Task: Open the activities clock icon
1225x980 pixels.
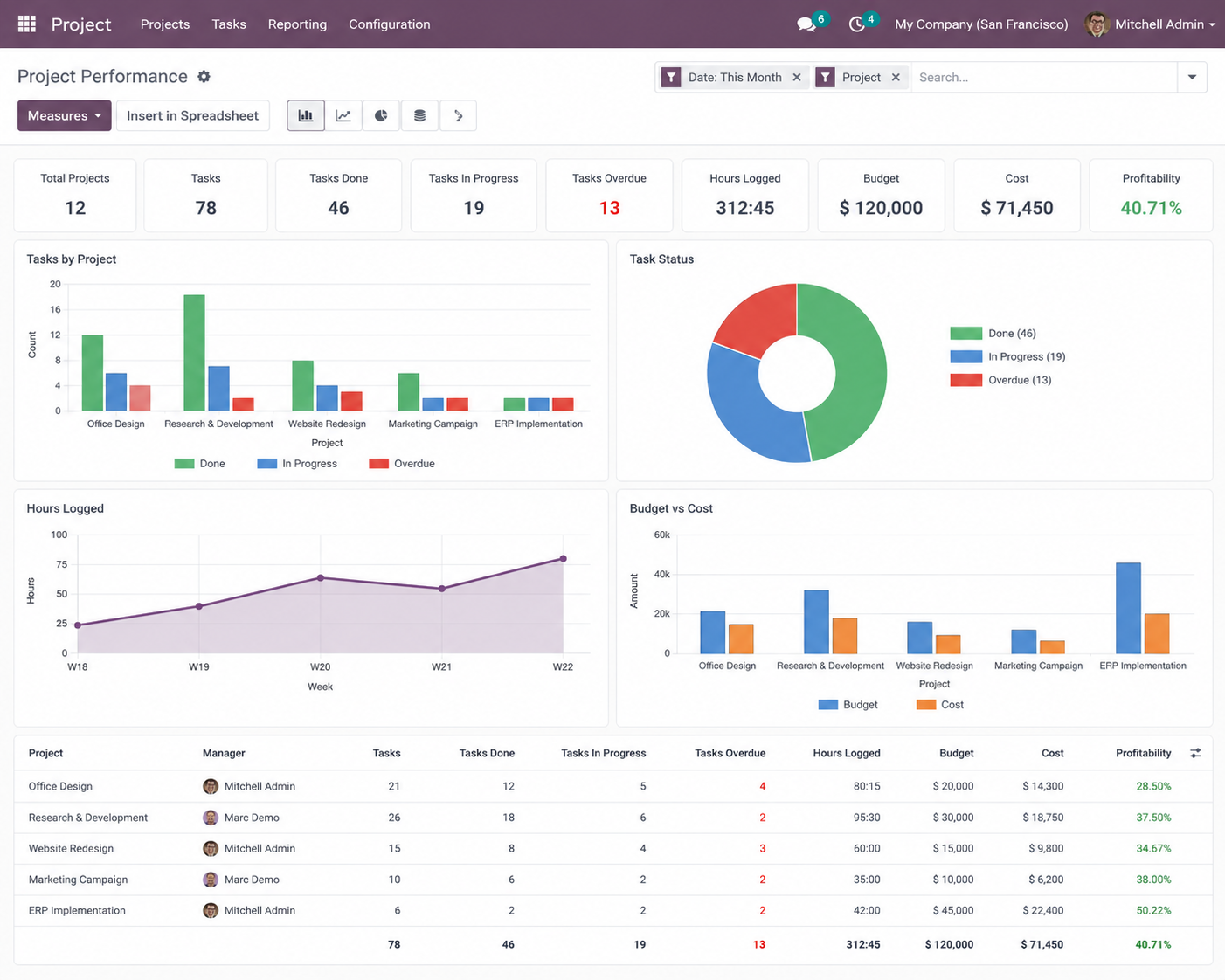Action: [857, 24]
